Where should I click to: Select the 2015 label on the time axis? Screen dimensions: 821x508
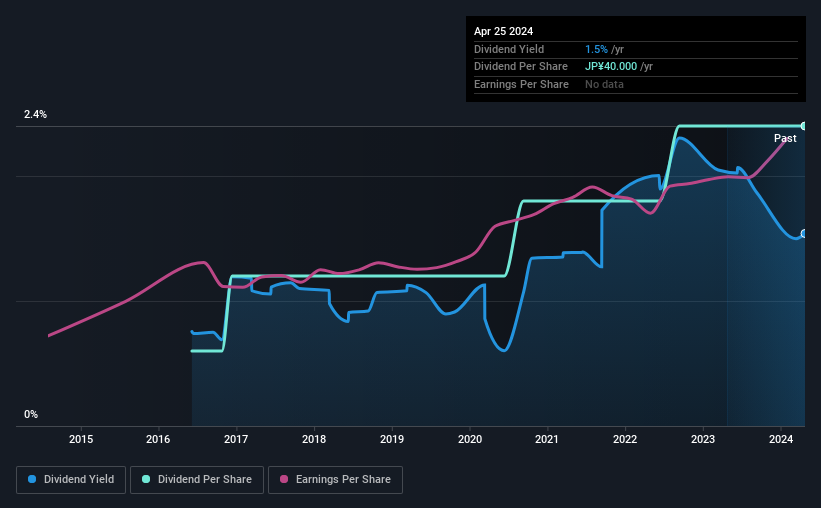(x=81, y=439)
